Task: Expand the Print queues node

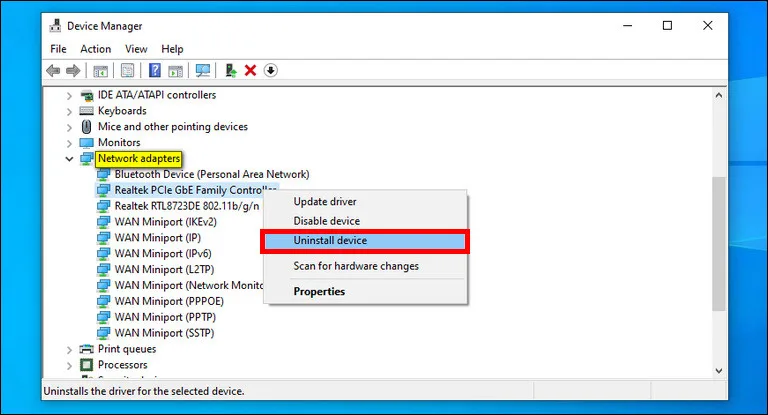Action: (x=69, y=350)
